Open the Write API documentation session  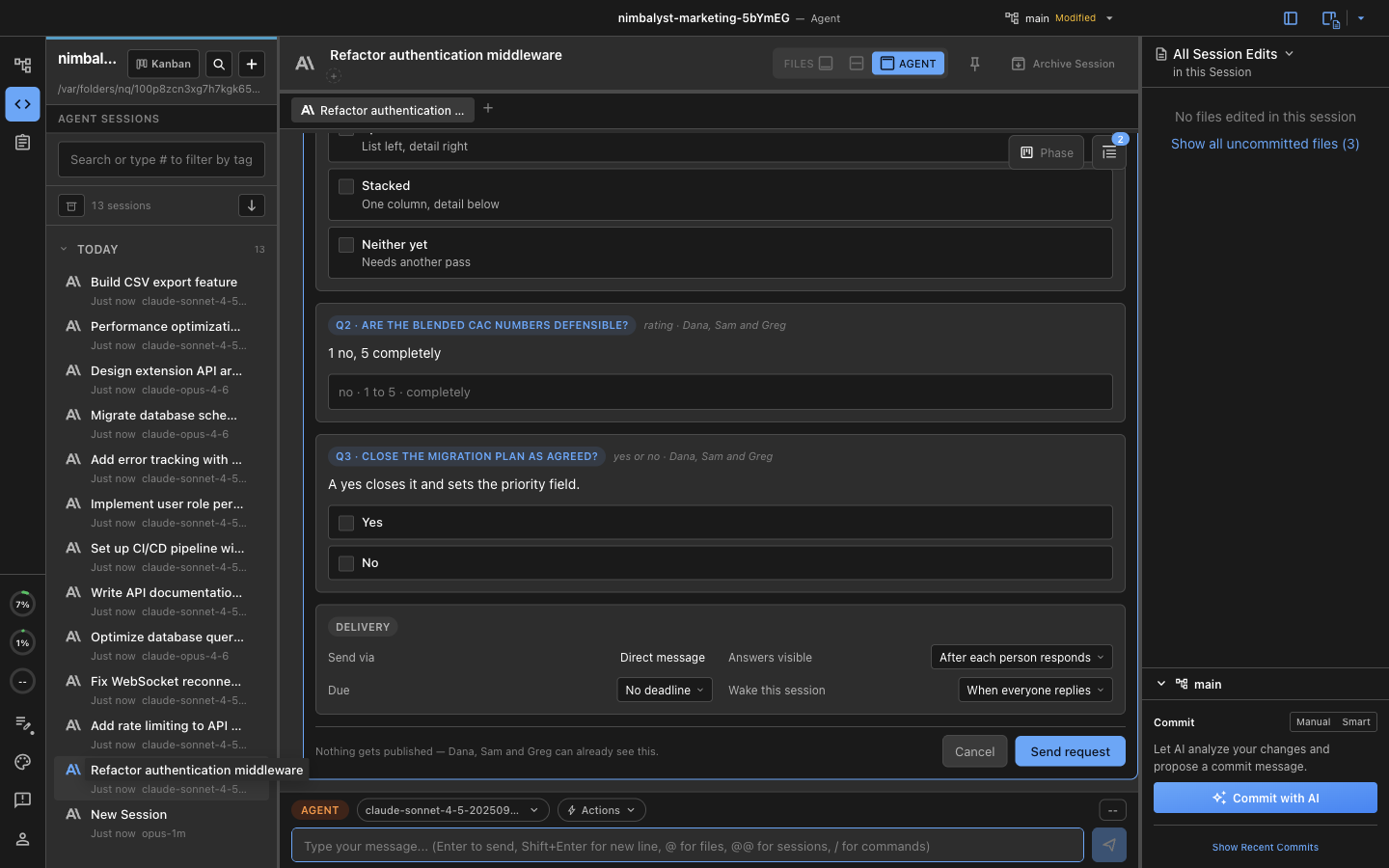[x=161, y=601]
